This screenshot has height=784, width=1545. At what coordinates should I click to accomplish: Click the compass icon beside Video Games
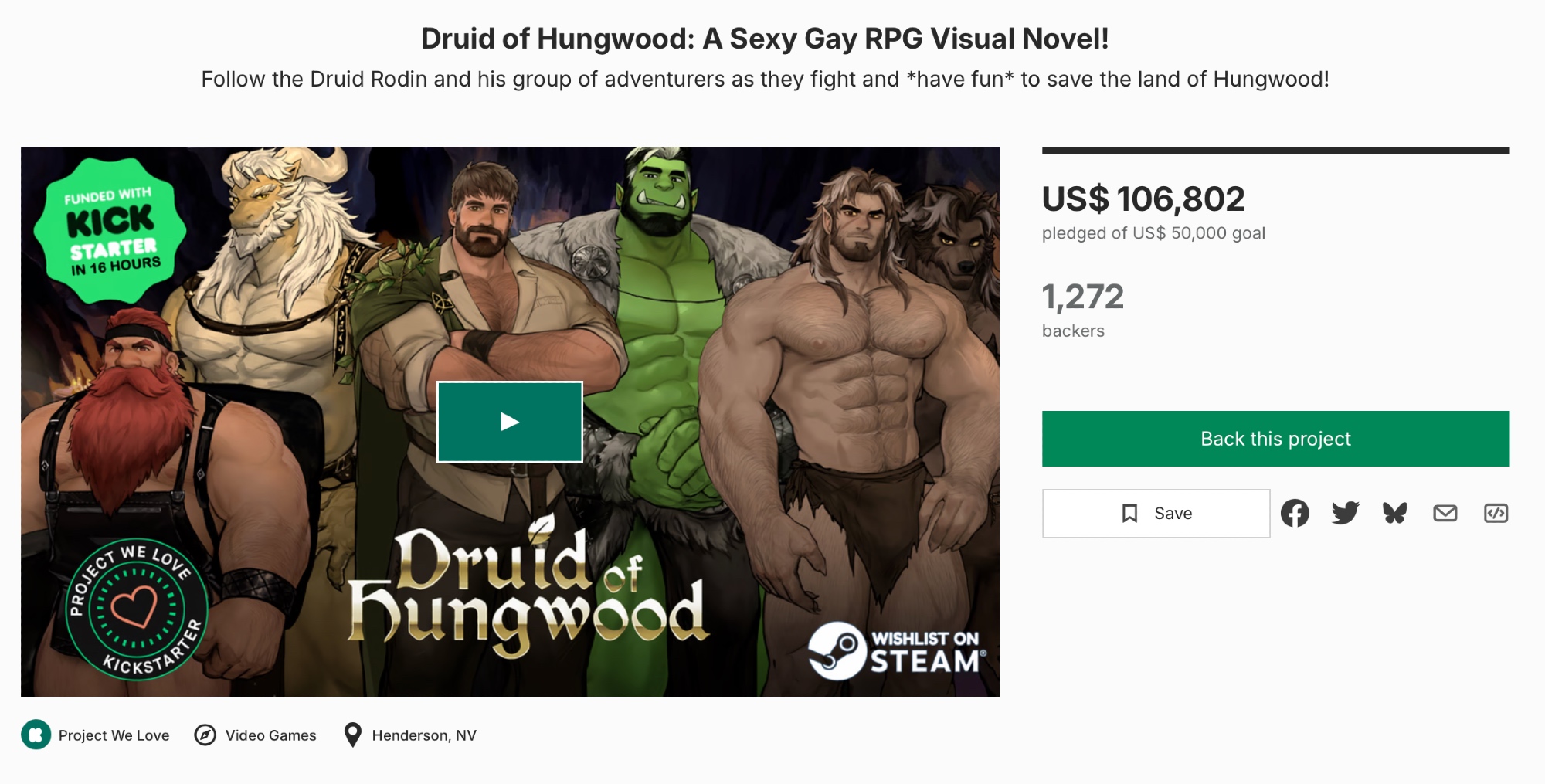click(205, 735)
